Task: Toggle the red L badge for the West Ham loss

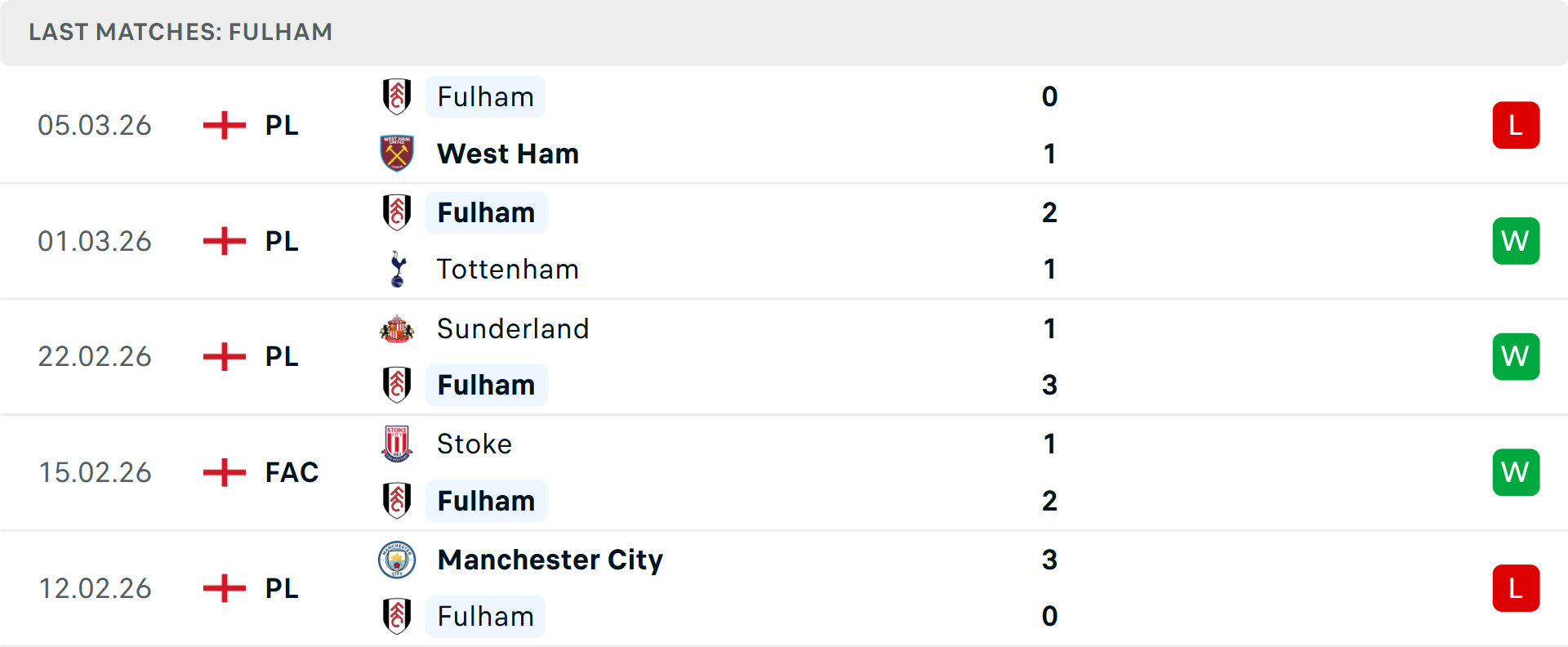Action: click(x=1516, y=124)
